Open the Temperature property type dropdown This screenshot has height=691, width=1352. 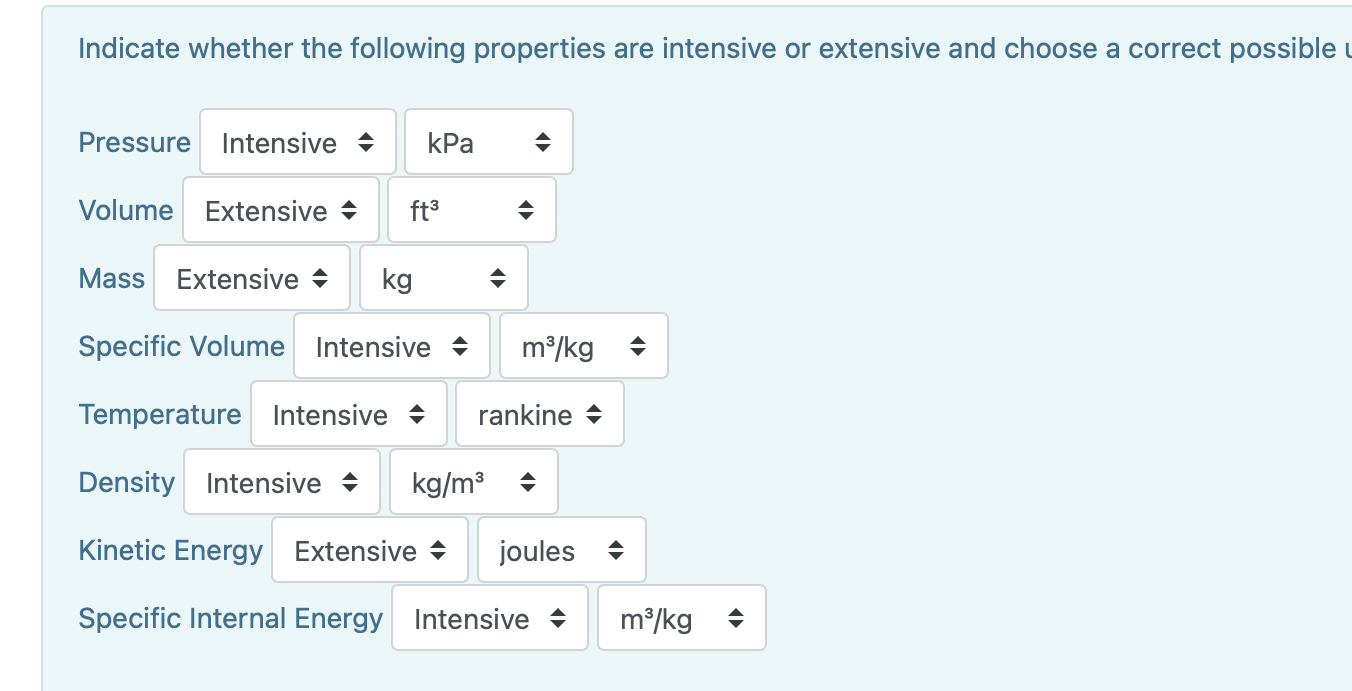[x=348, y=413]
